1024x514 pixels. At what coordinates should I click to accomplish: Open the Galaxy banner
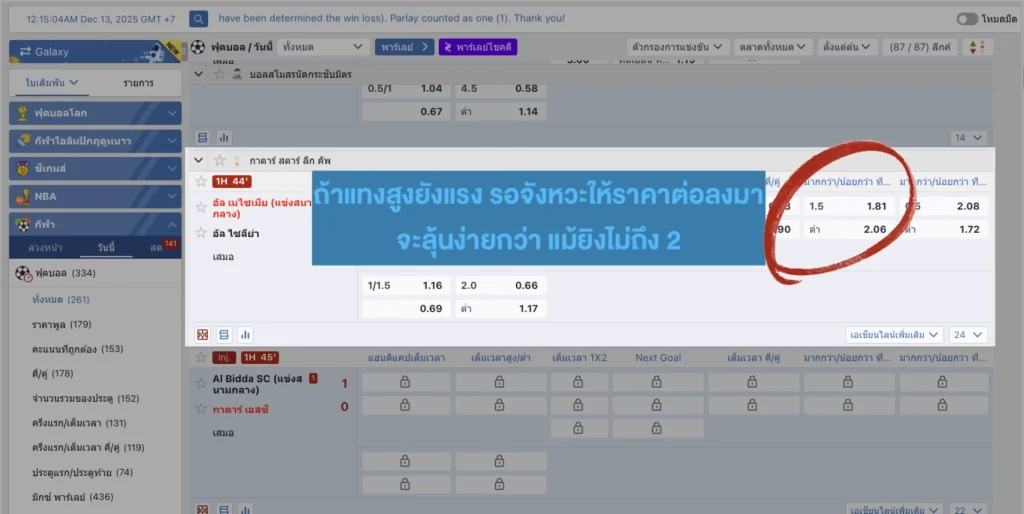coord(95,52)
